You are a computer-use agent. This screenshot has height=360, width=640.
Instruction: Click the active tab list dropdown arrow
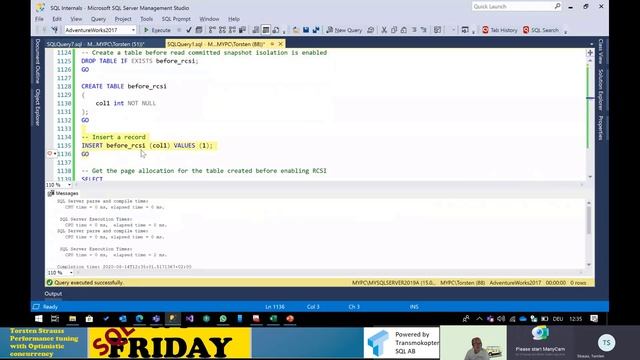[591, 44]
